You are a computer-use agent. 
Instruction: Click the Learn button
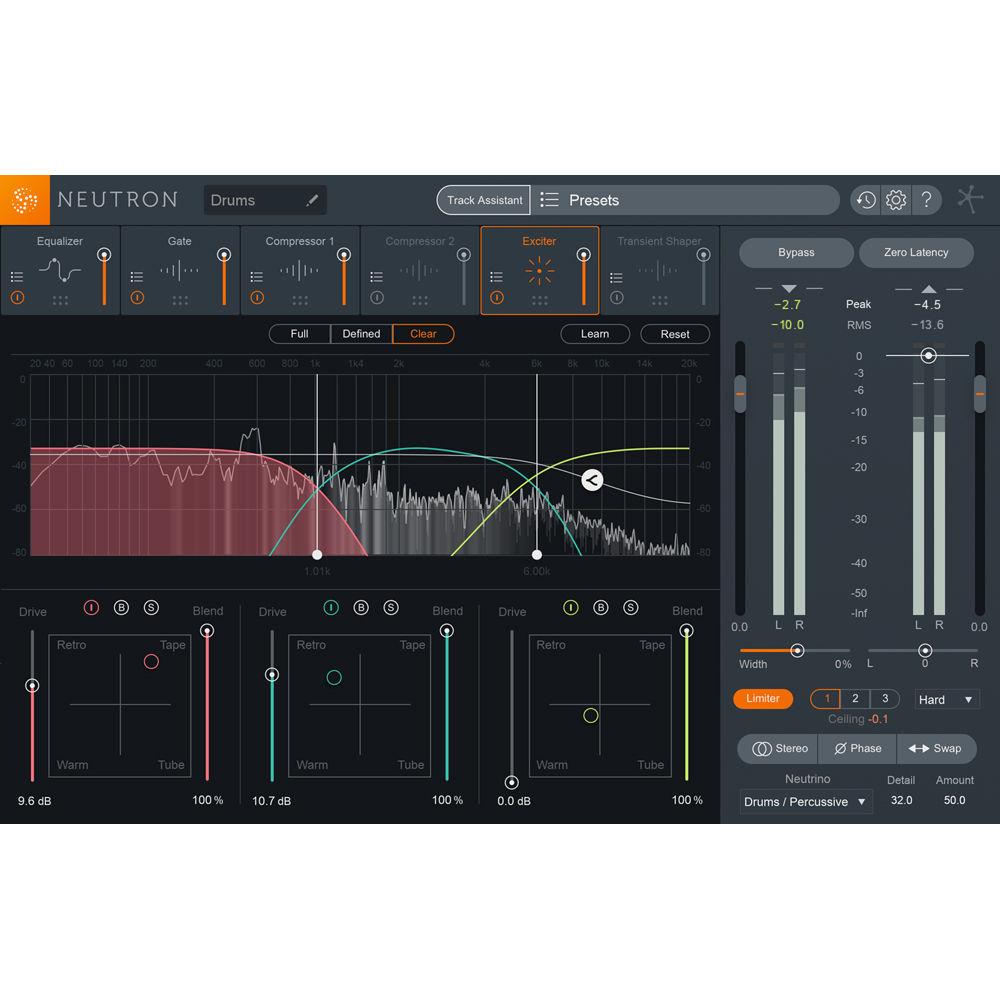595,334
